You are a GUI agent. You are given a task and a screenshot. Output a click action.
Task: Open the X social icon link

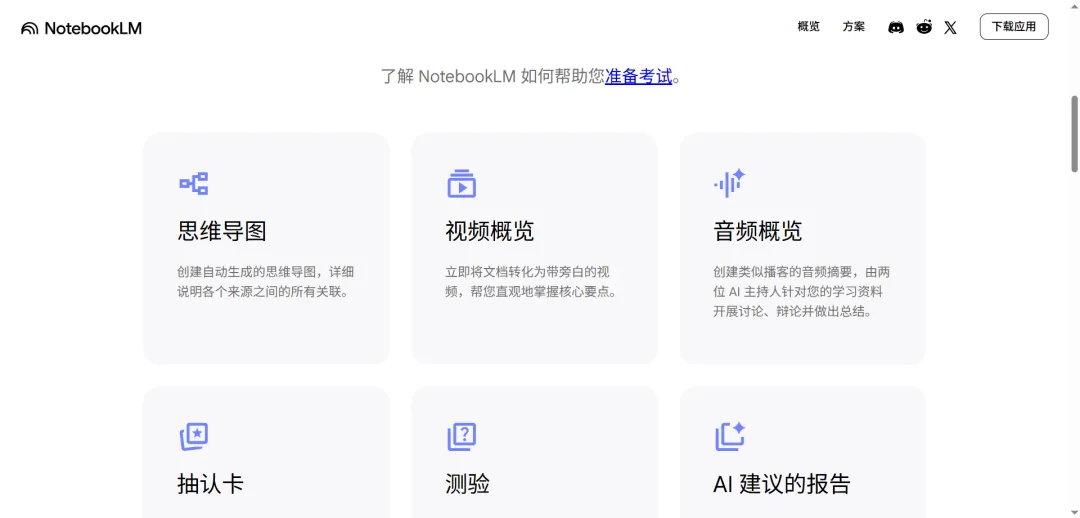(951, 28)
